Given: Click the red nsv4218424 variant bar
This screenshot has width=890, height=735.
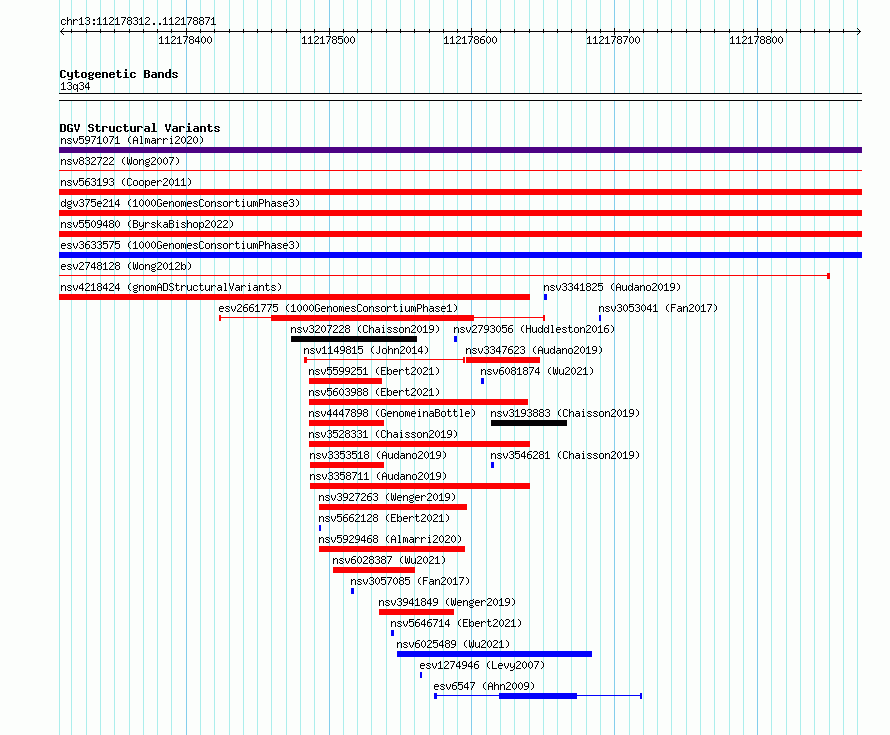Looking at the screenshot, I should (295, 297).
